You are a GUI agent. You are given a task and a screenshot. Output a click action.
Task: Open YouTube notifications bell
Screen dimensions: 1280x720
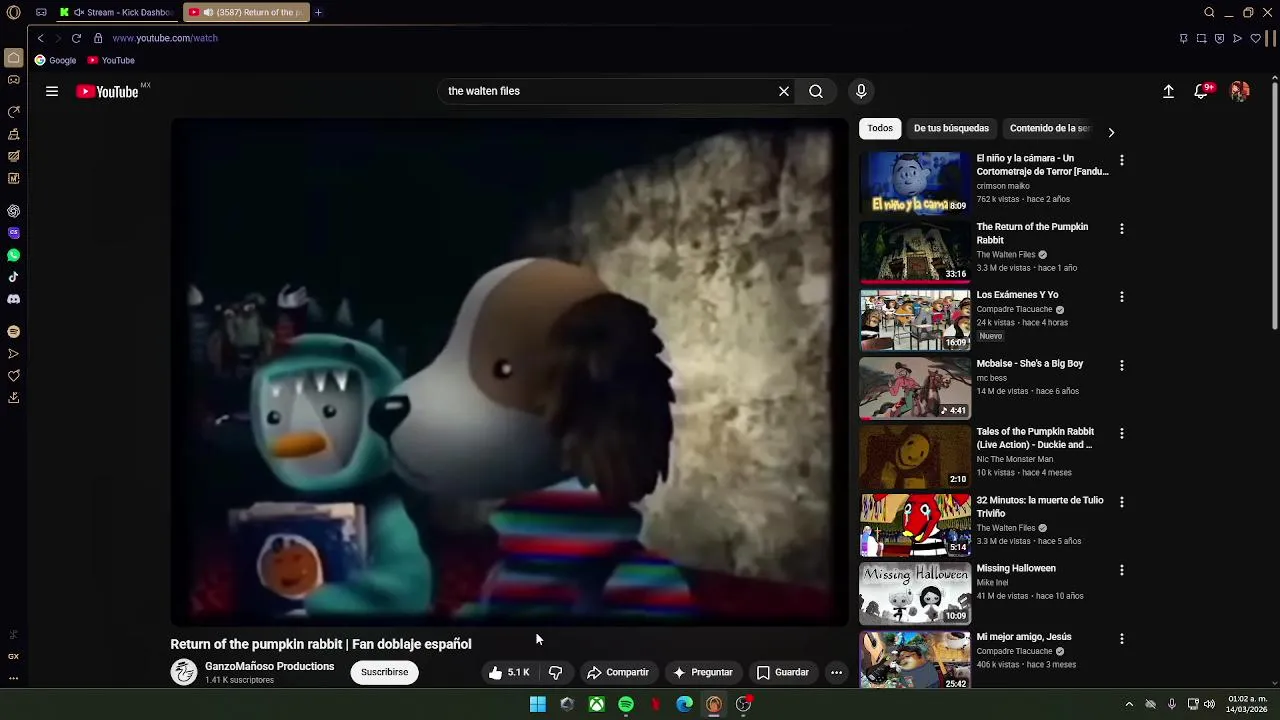pyautogui.click(x=1201, y=91)
